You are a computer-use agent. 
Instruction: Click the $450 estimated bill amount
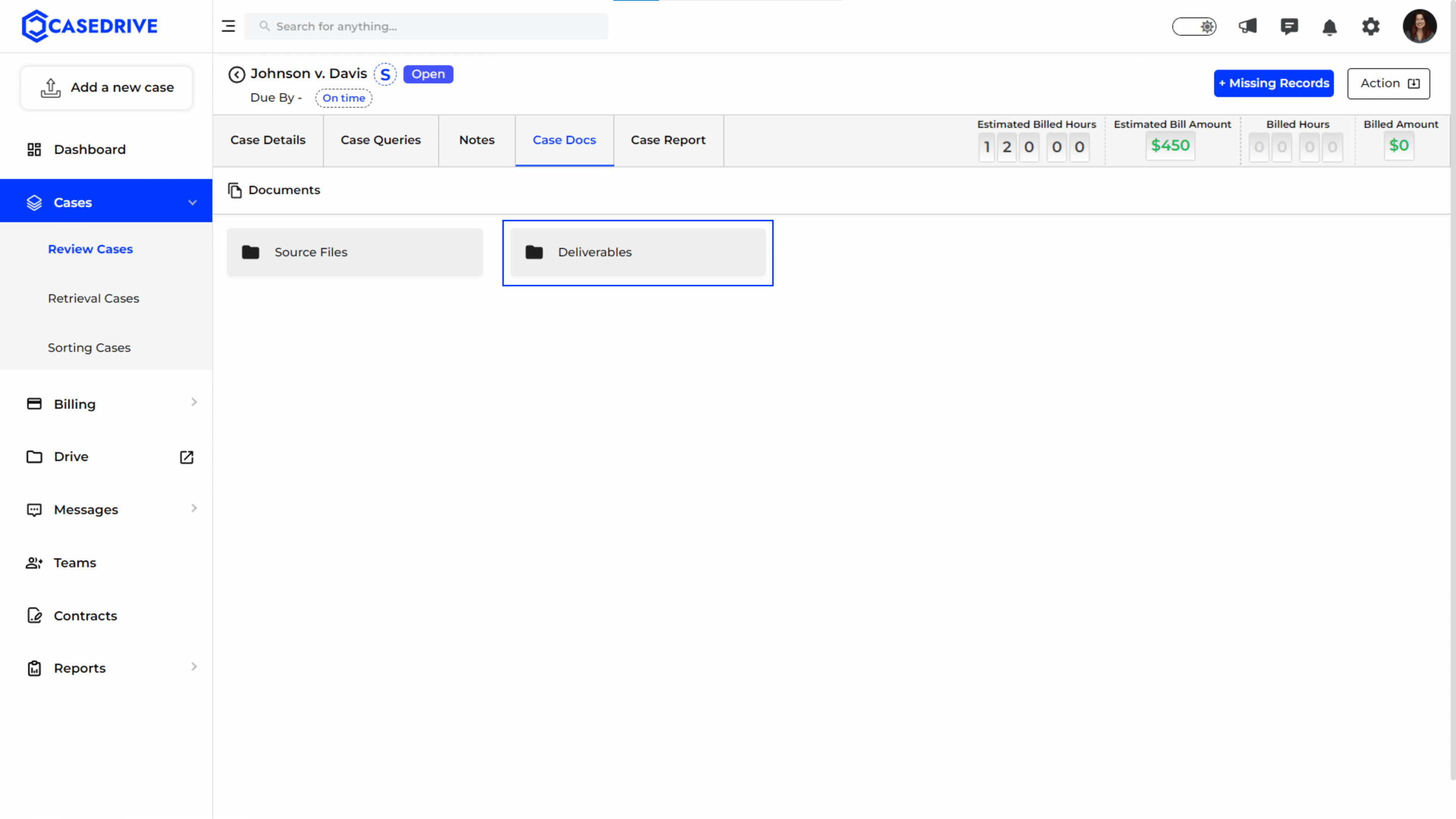tap(1170, 146)
